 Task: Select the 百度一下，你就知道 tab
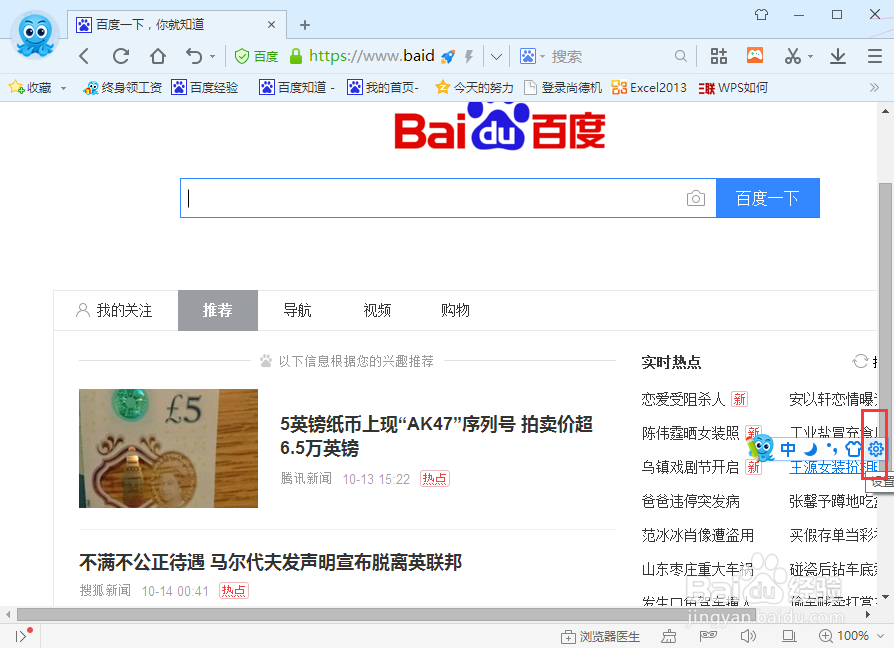[x=177, y=25]
